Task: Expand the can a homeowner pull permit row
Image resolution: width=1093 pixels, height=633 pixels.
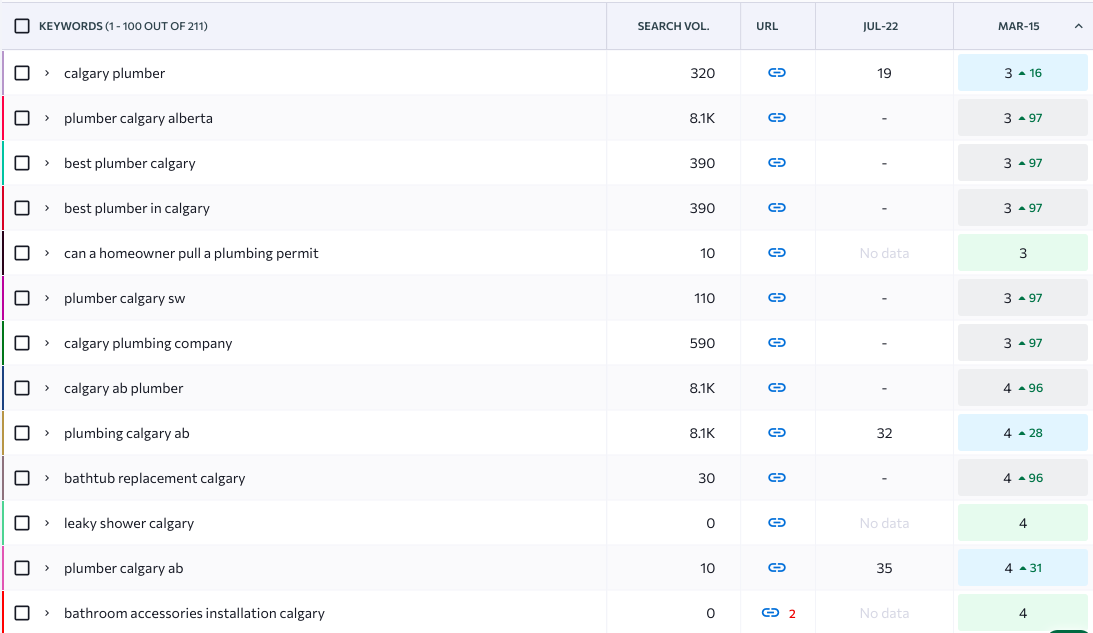Action: tap(47, 253)
